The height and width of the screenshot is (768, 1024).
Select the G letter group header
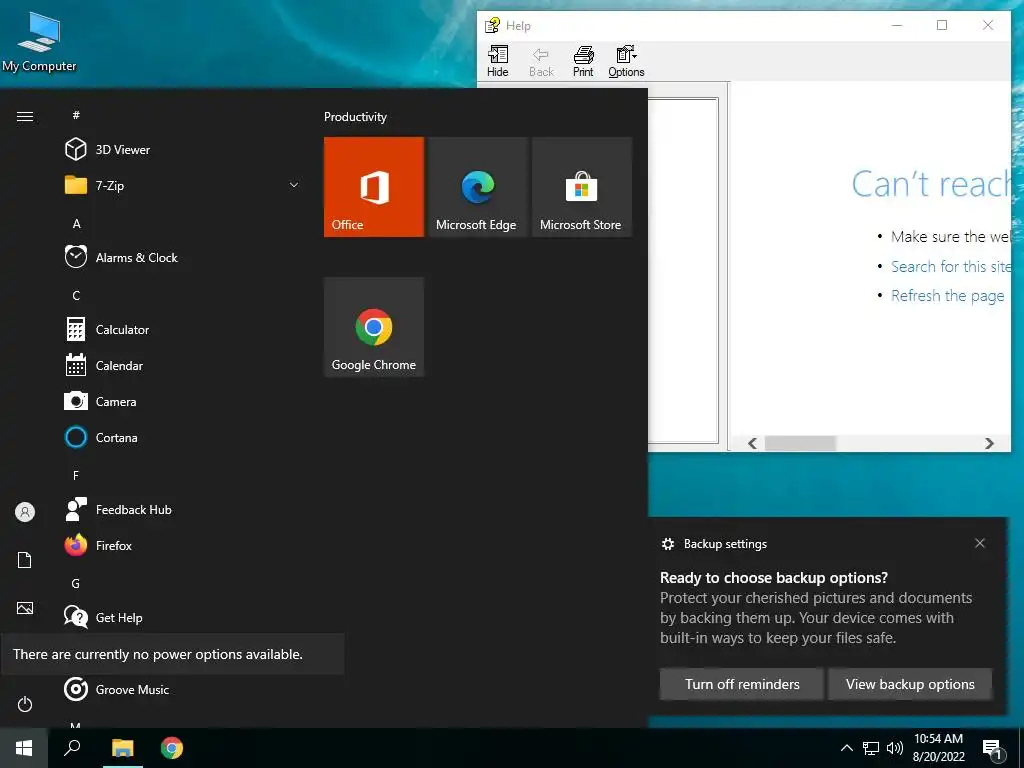pyautogui.click(x=76, y=583)
